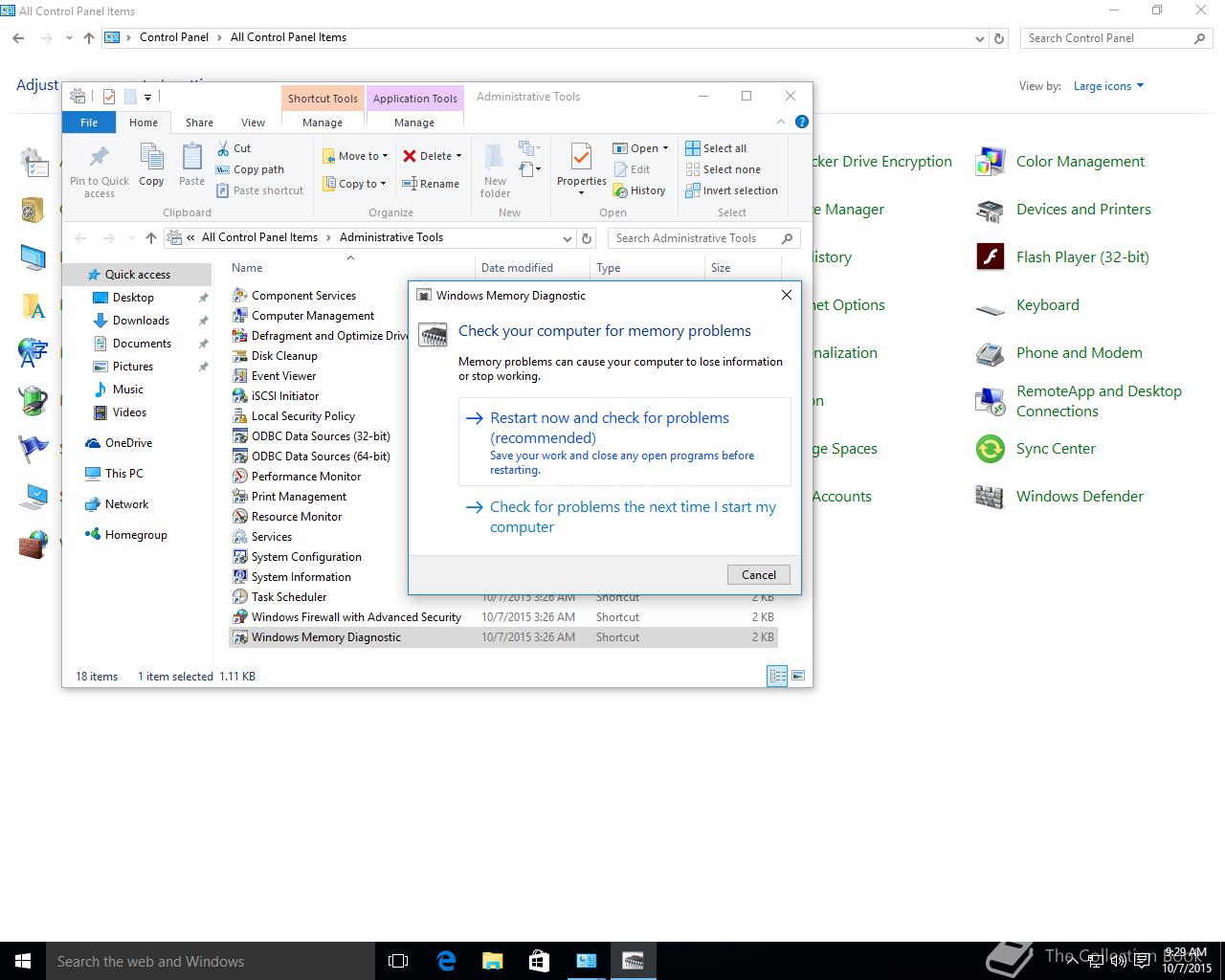1225x980 pixels.
Task: Click the Search Control Panel field
Action: (x=1116, y=38)
